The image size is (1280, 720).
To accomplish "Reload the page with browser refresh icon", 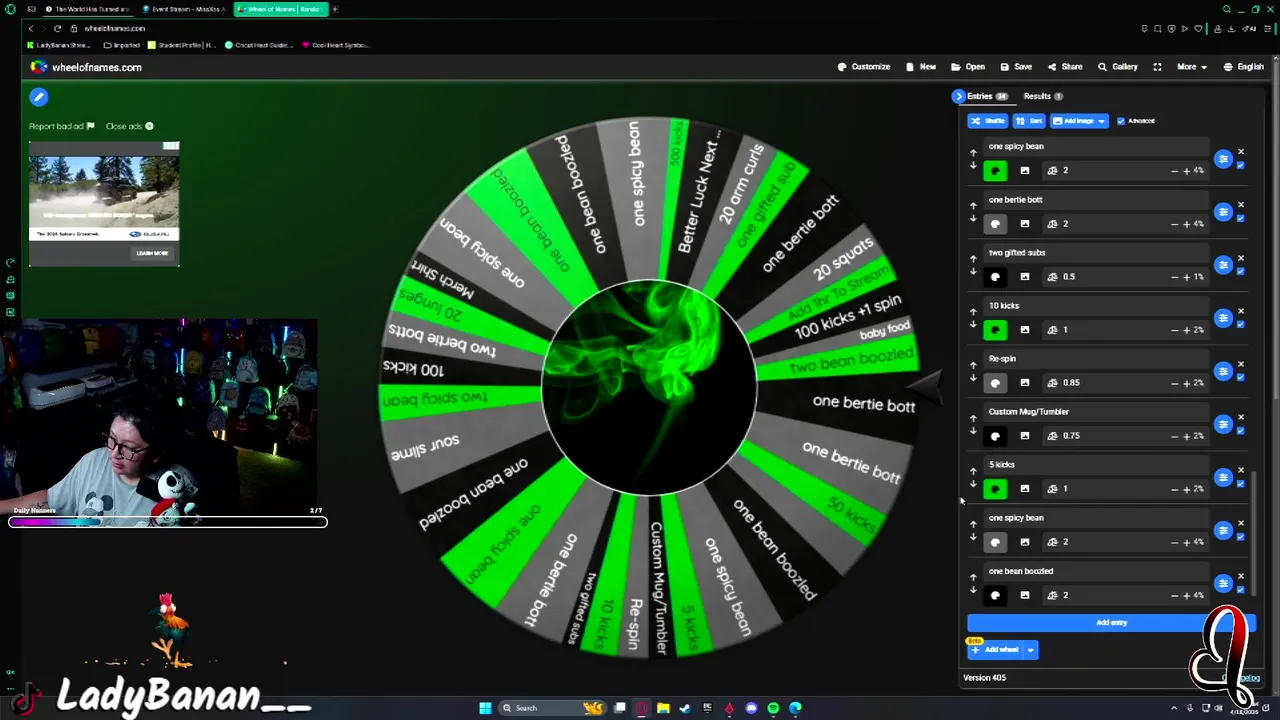I will tap(57, 28).
